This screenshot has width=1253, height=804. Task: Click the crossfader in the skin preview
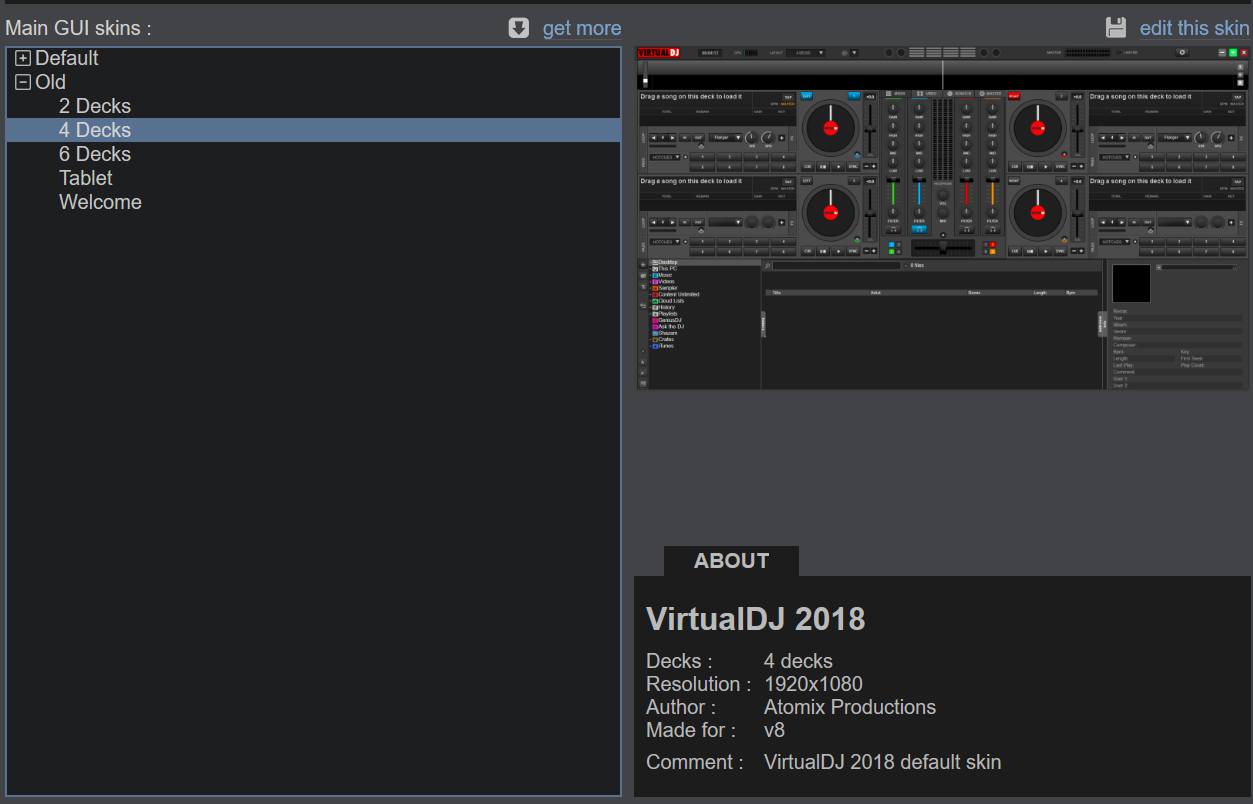pyautogui.click(x=942, y=247)
